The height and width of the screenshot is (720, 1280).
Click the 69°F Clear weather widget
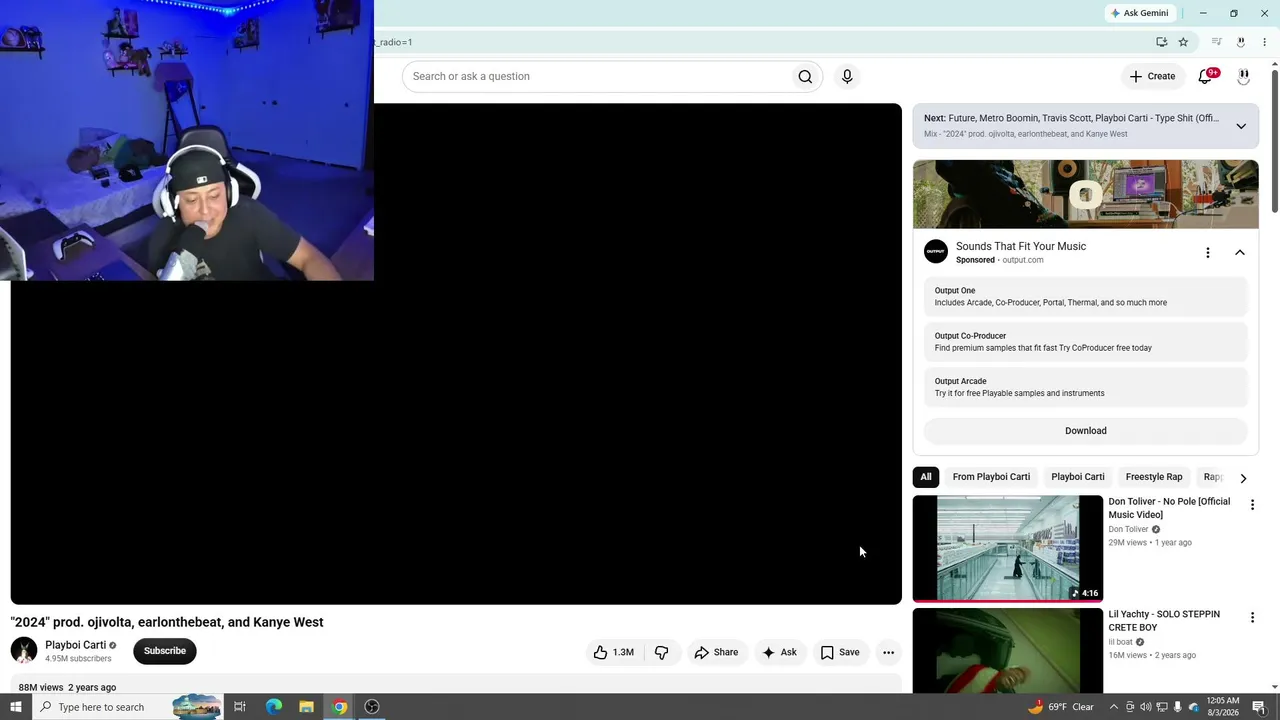tap(1061, 707)
